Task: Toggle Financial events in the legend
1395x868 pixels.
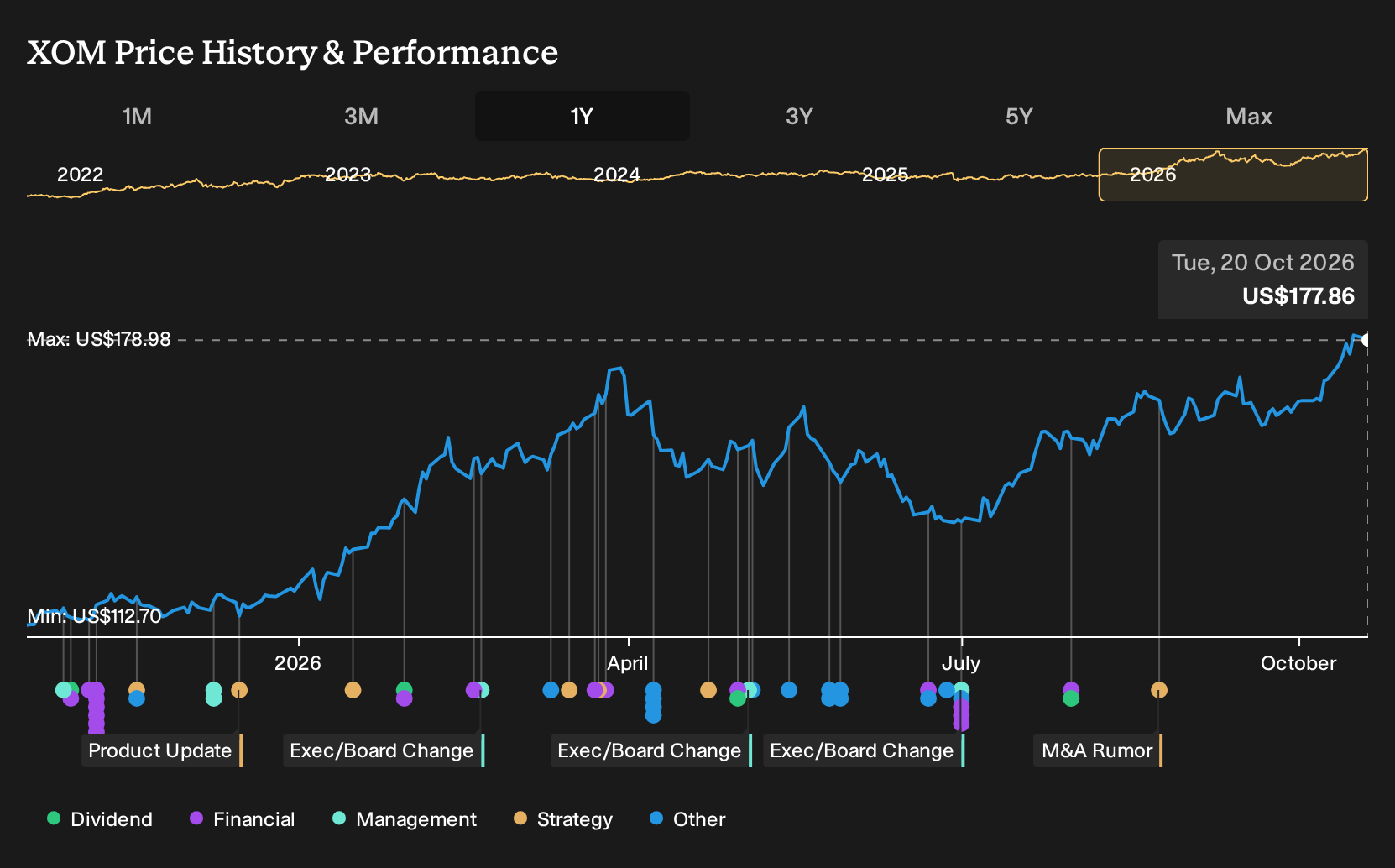Action: pyautogui.click(x=242, y=819)
